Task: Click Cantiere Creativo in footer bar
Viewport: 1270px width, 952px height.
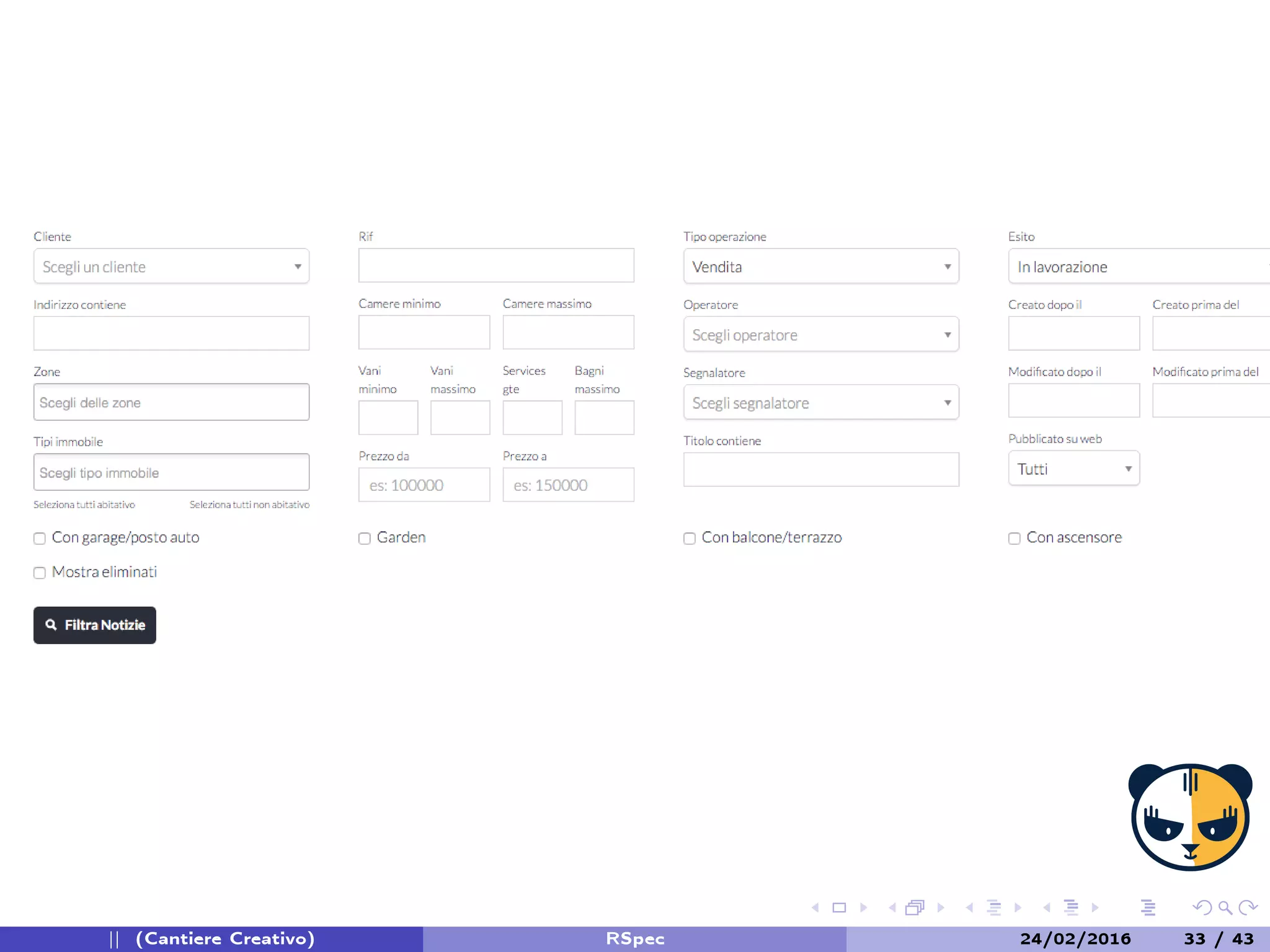Action: (225, 939)
